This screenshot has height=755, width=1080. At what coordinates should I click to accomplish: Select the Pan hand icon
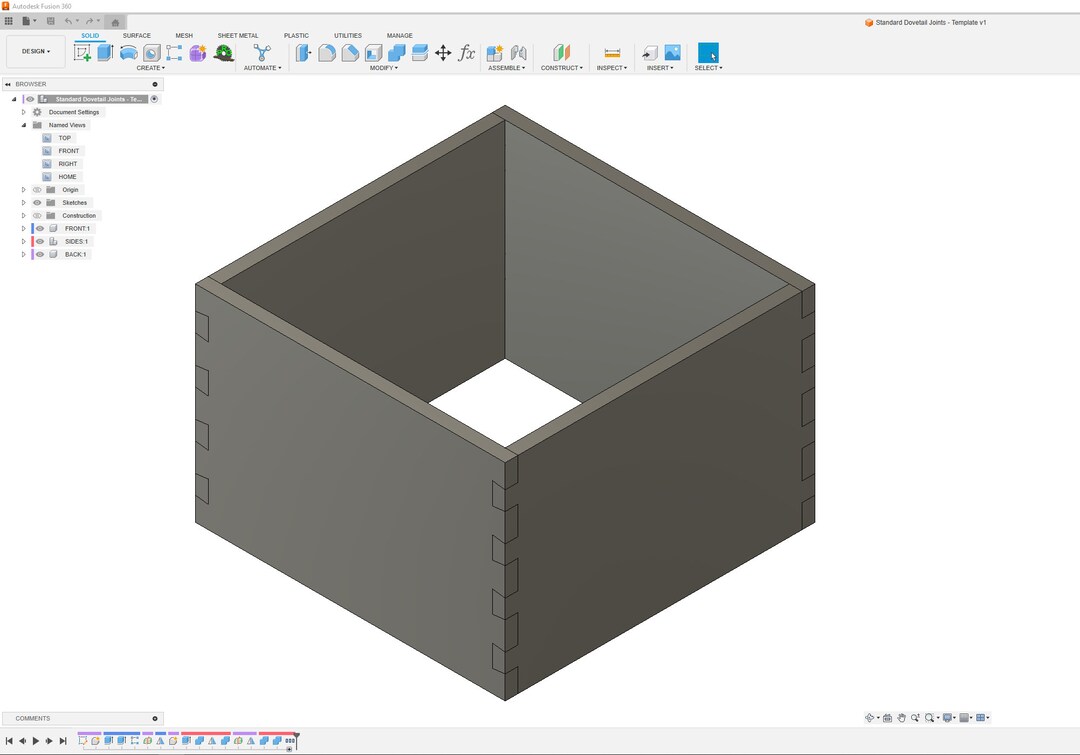901,718
